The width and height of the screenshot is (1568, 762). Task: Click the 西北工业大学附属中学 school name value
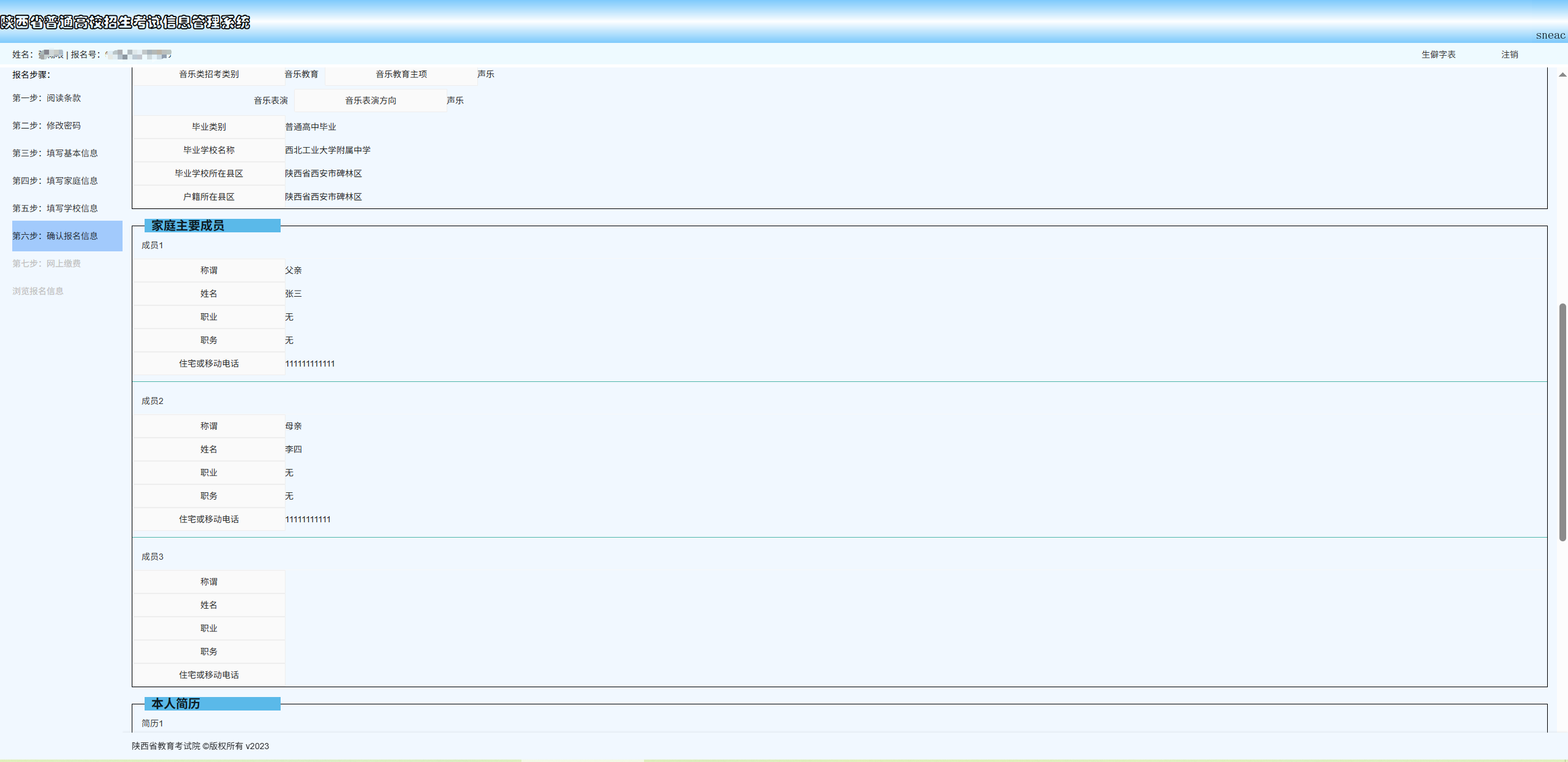click(x=327, y=150)
